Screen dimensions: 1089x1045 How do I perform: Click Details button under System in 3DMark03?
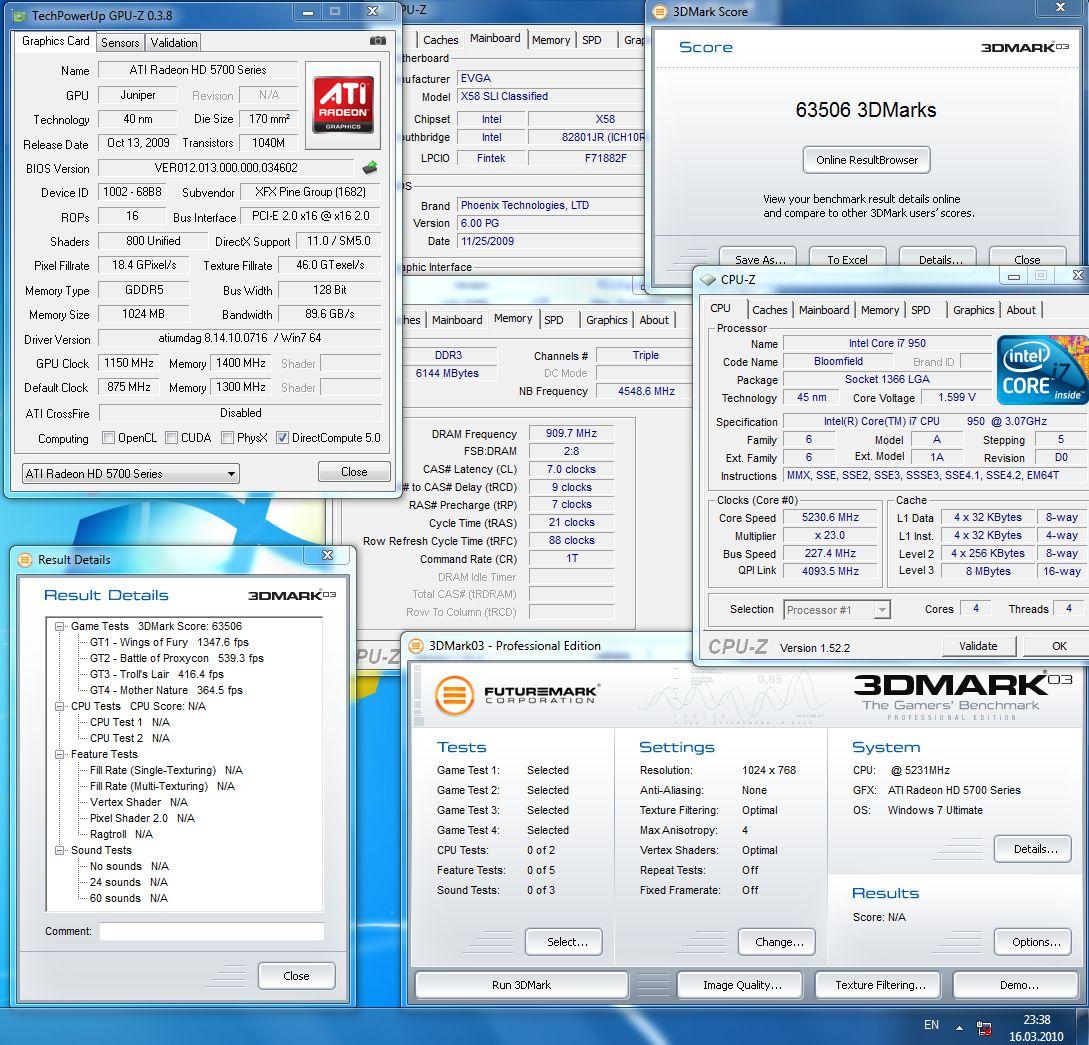1034,848
